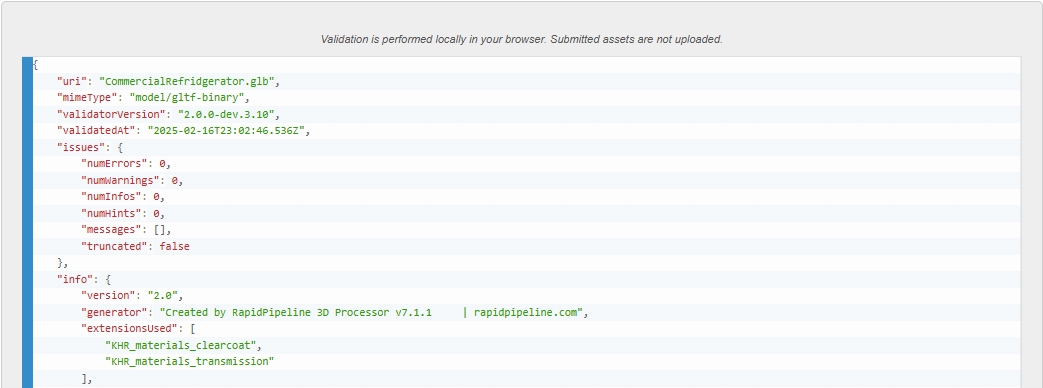Click the "messages" key
The width and height of the screenshot is (1043, 388).
coord(111,230)
